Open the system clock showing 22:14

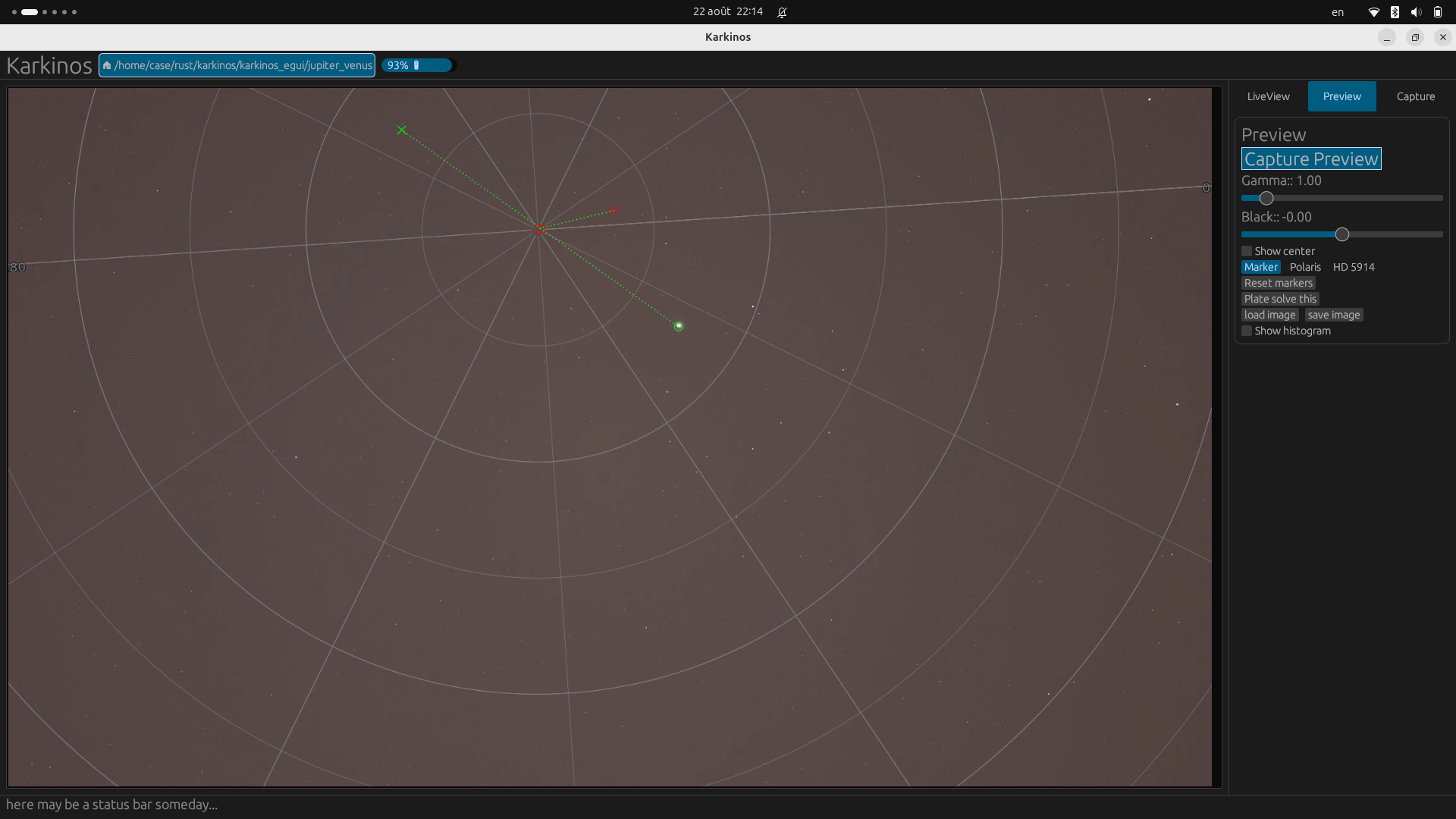727,11
